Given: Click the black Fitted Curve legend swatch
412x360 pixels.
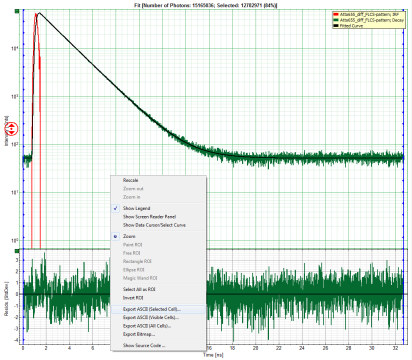Looking at the screenshot, I should coord(336,26).
